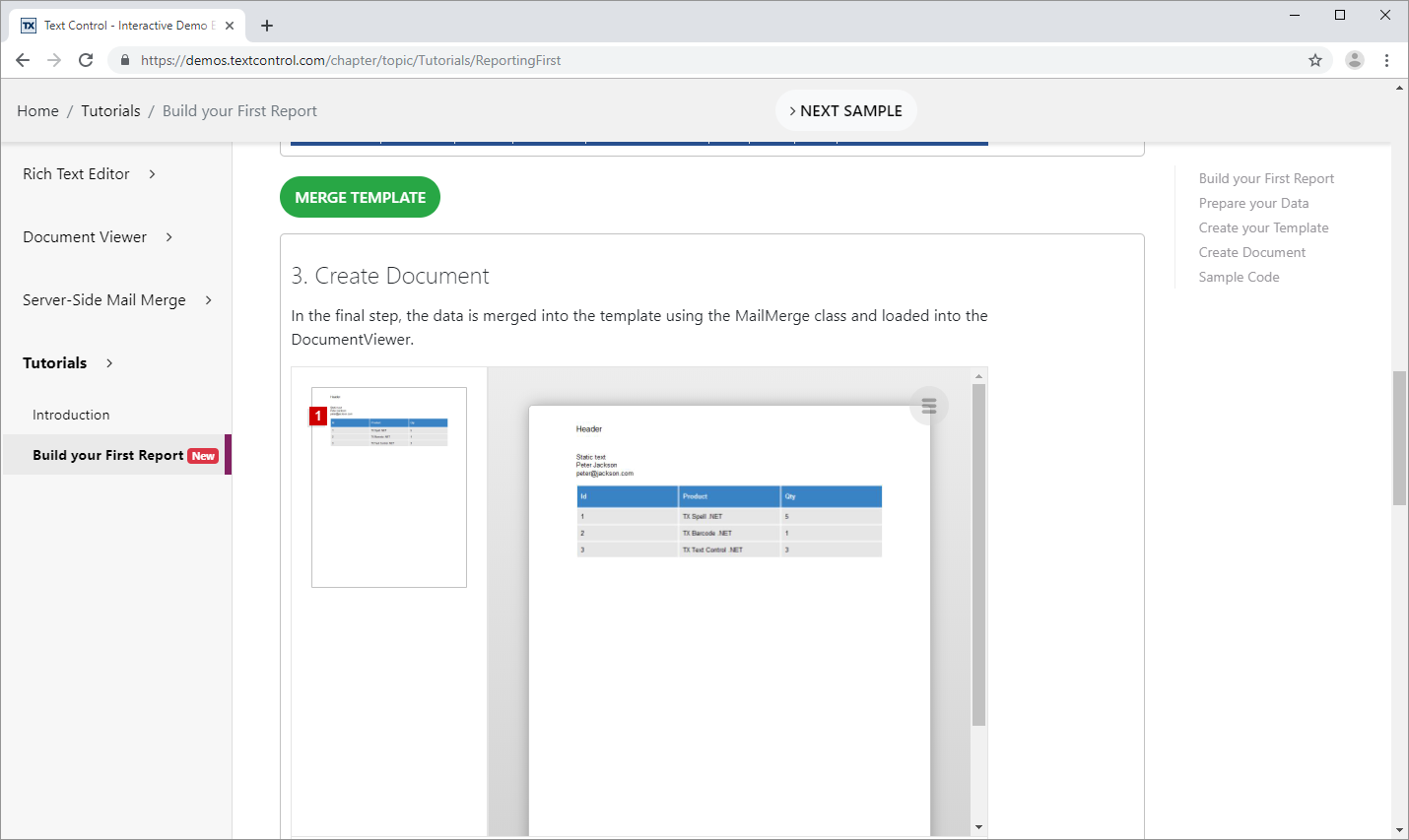Open a new browser tab
The image size is (1409, 840).
click(x=267, y=26)
